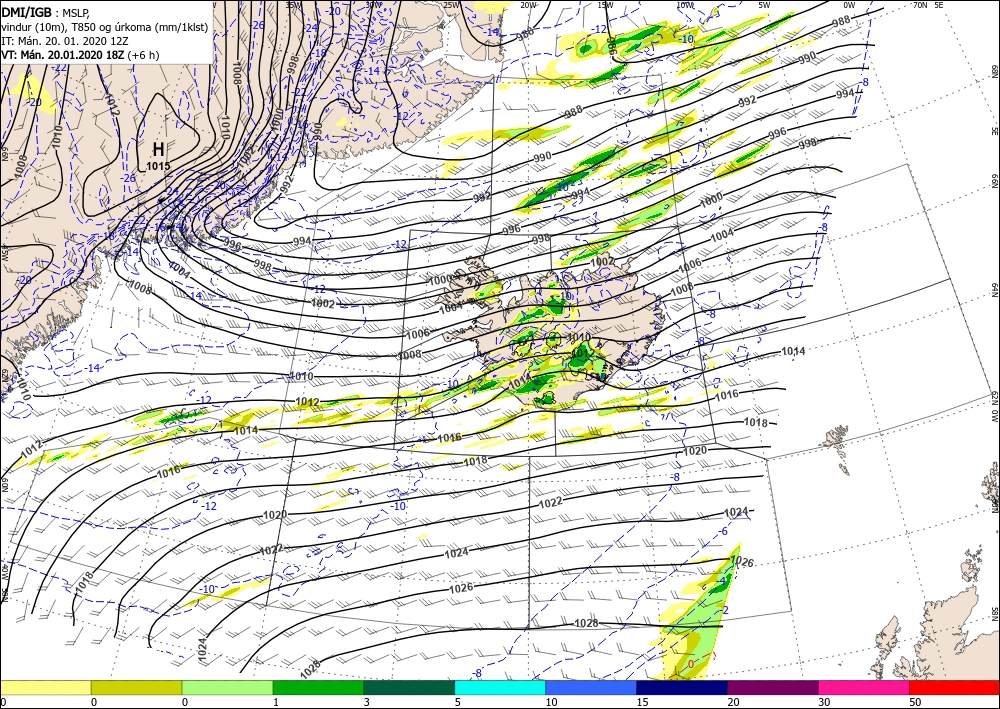The width and height of the screenshot is (1000, 709).
Task: Click the legend scale value '20'
Action: point(734,702)
